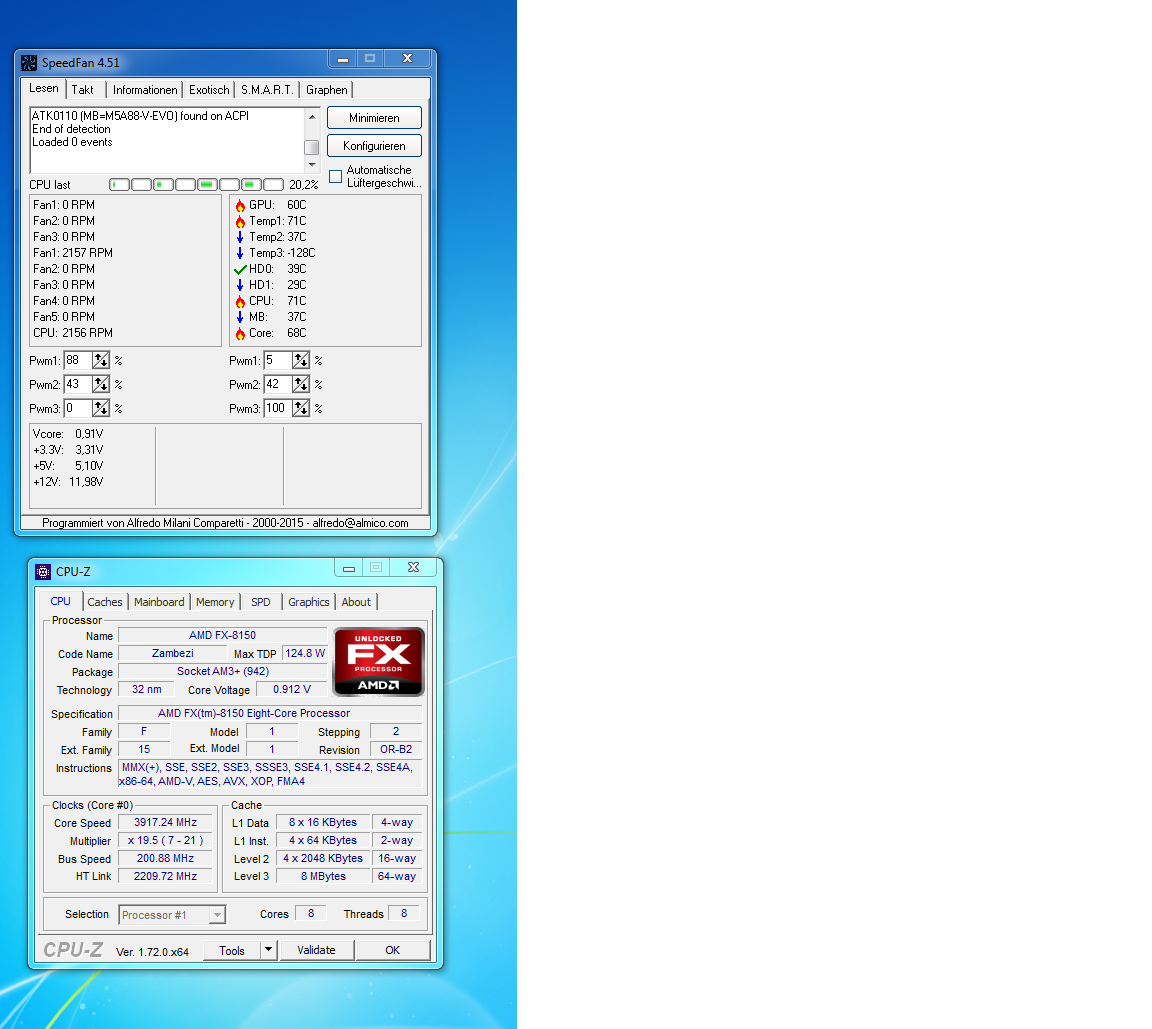Screen dimensions: 1152x1029
Task: Click the CPU last usage bars
Action: (196, 184)
